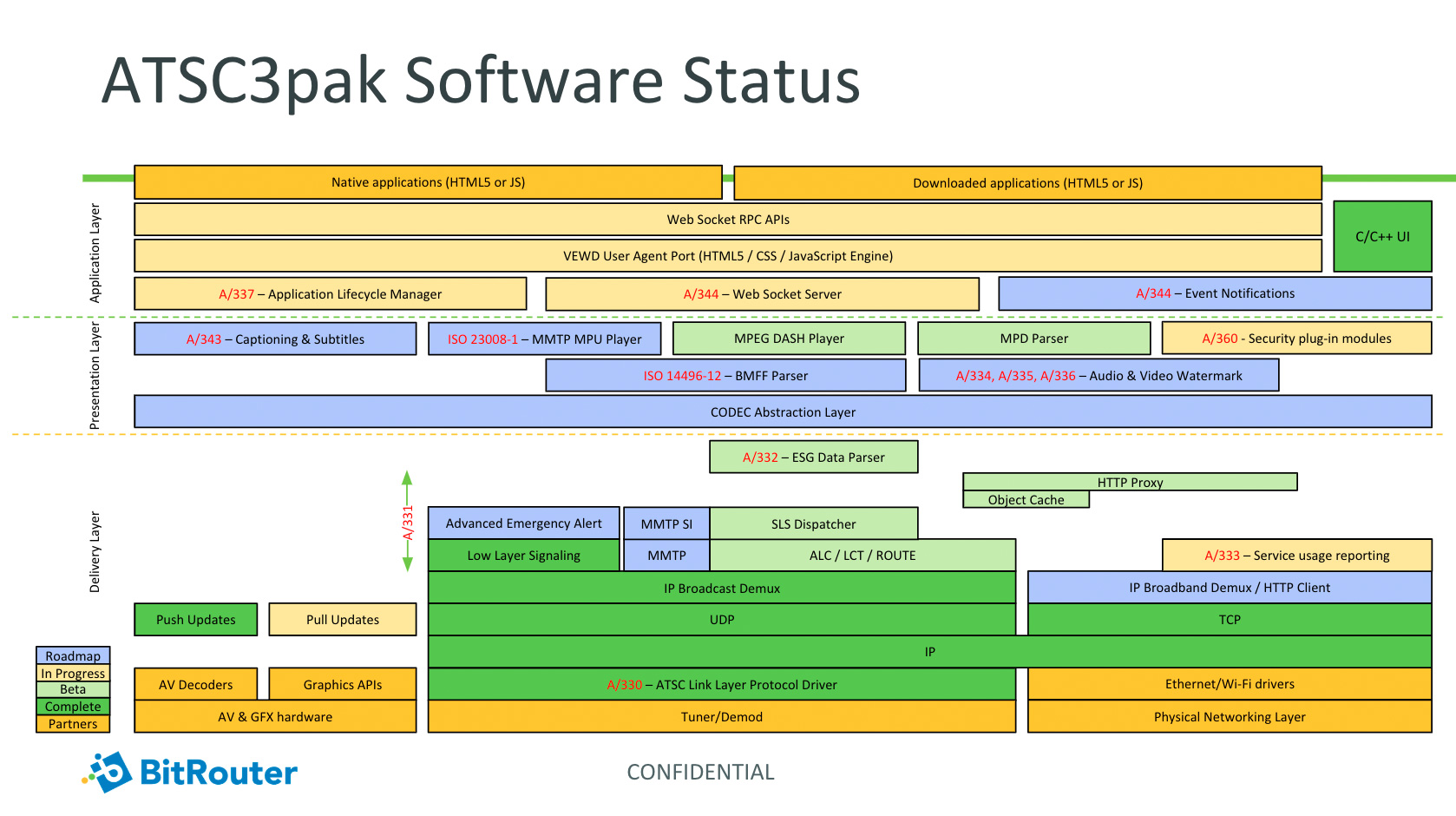Select ISO 14496-12 BMFF Parser box
This screenshot has width=1456, height=816.
725,375
